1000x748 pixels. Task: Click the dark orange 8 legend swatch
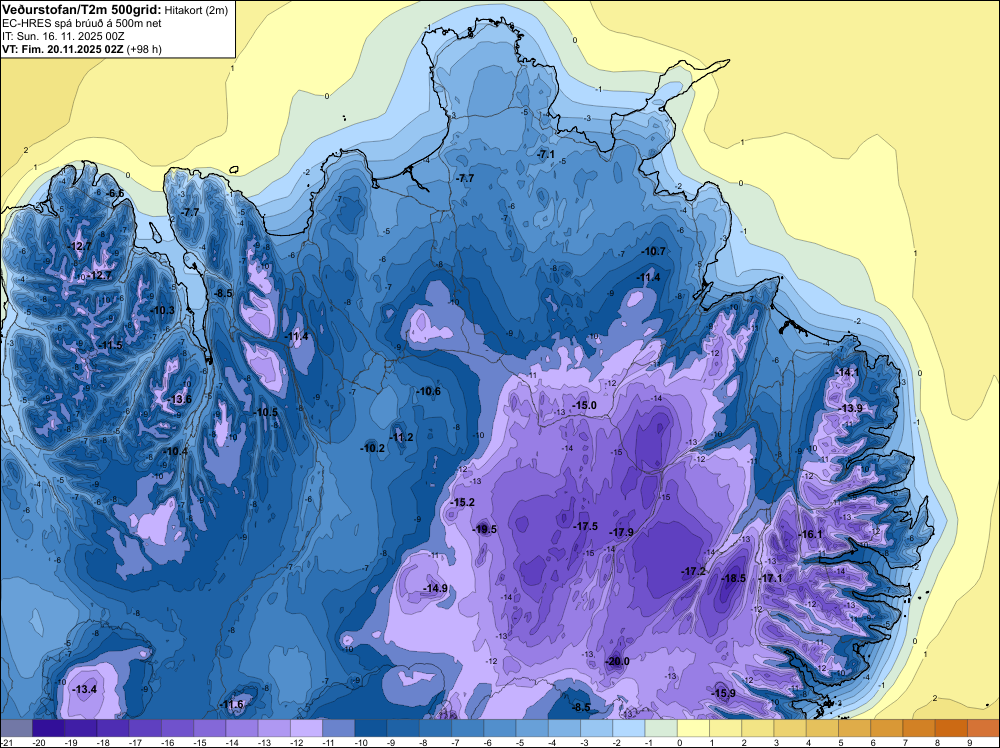coord(952,728)
